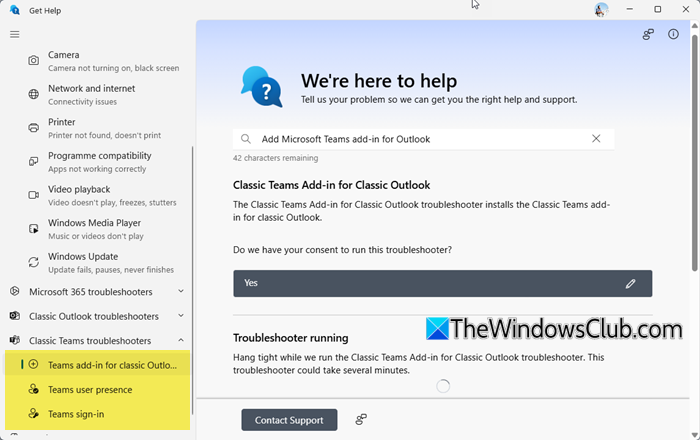Click the Printer icon in sidebar

[33, 128]
